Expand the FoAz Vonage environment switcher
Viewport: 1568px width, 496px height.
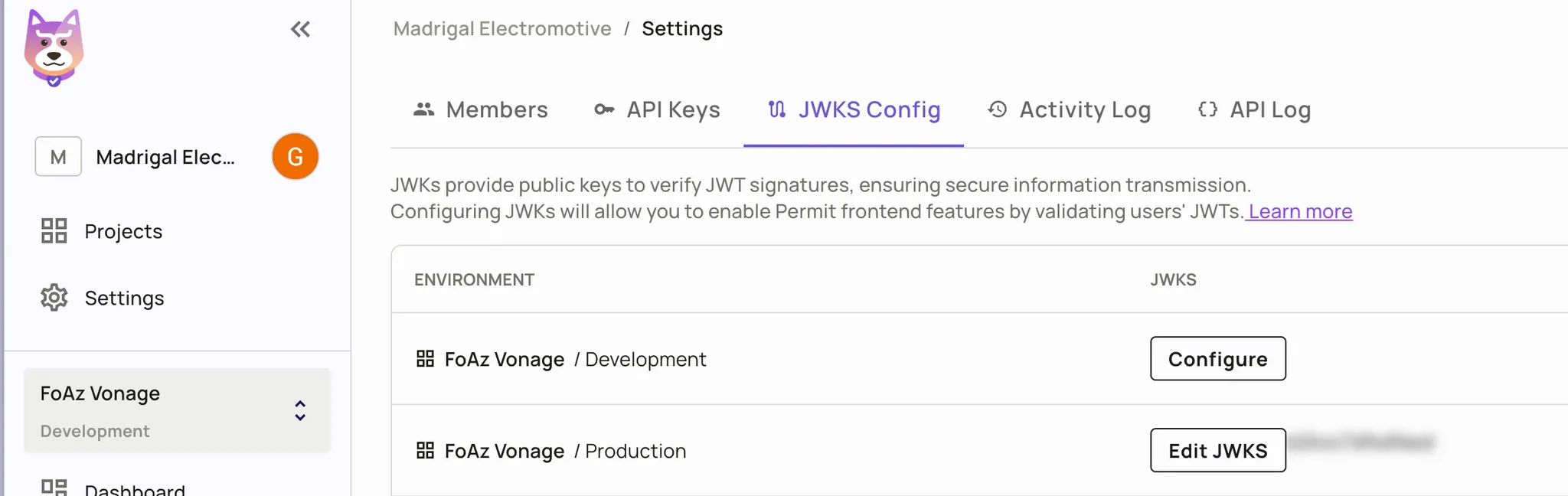tap(300, 411)
